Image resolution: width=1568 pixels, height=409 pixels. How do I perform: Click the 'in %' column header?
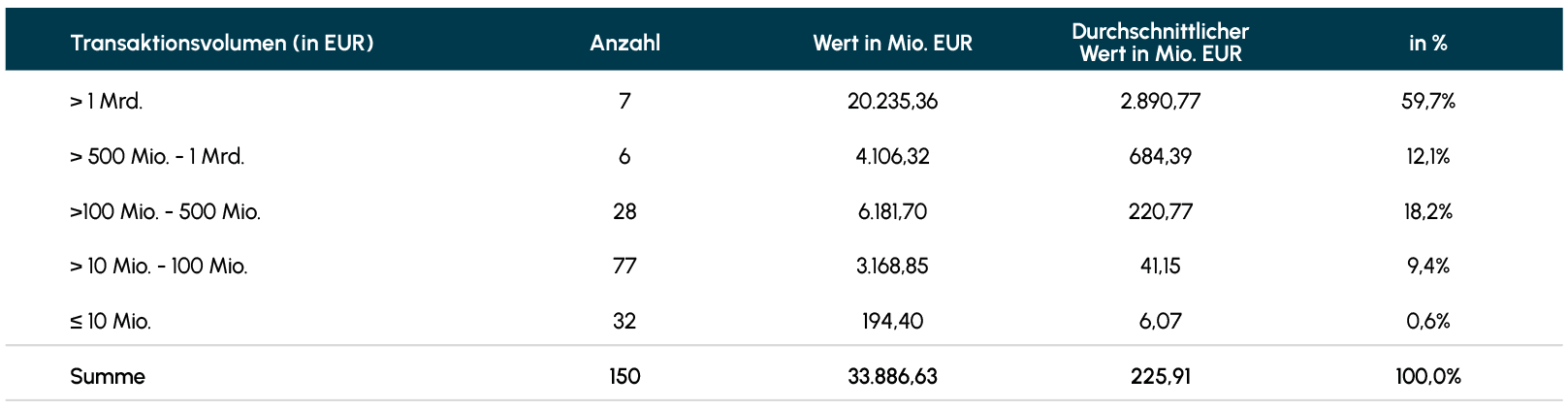pos(1427,44)
